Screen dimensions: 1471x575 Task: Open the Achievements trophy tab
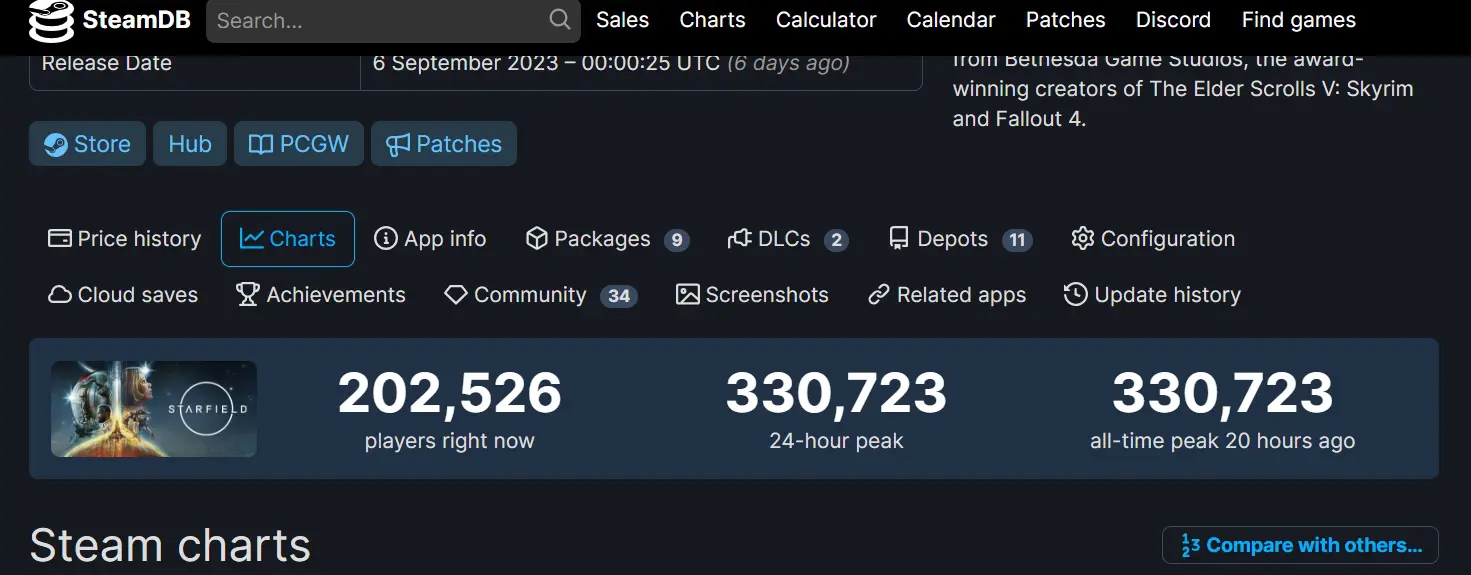[321, 295]
